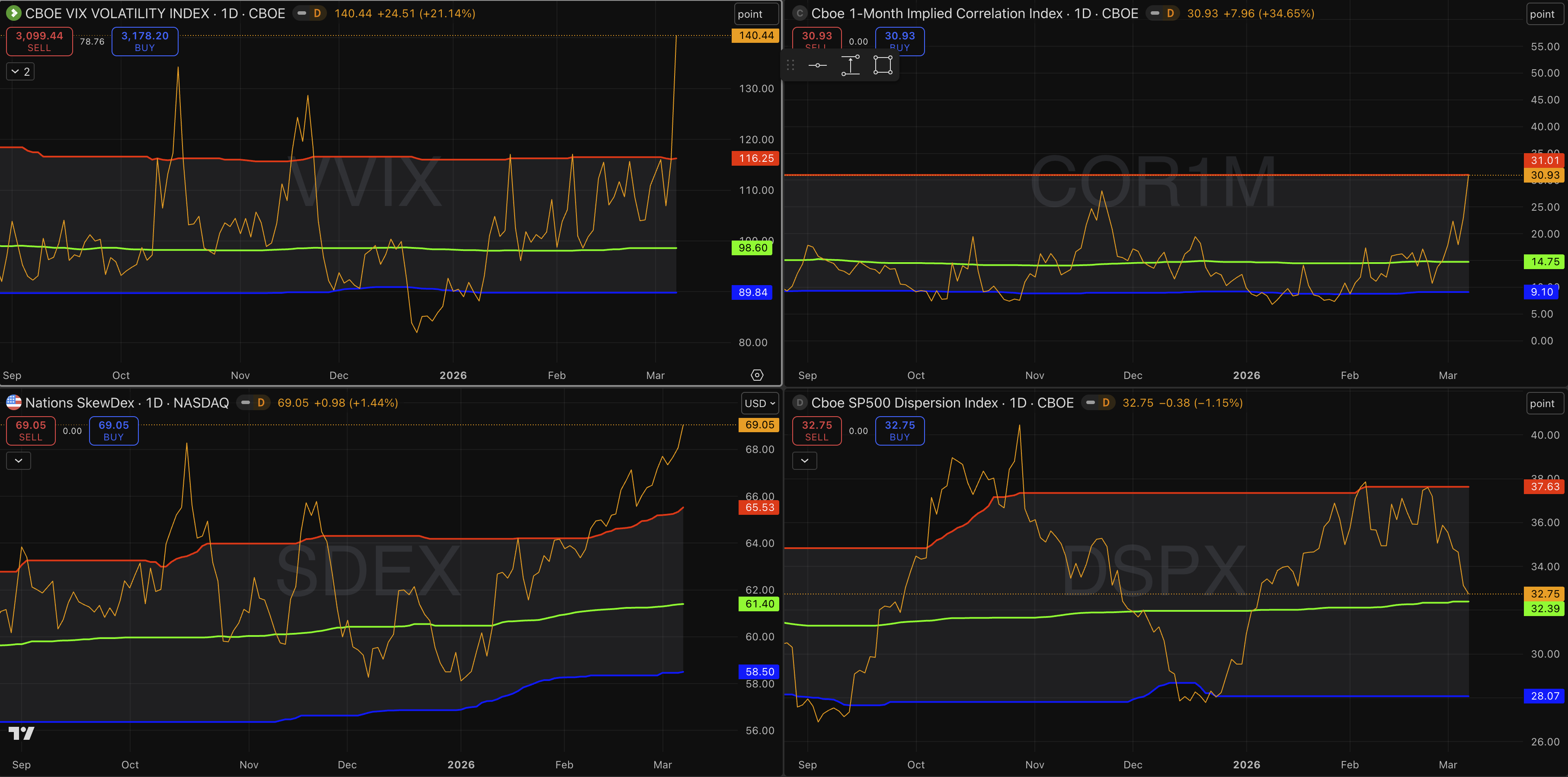This screenshot has width=1568, height=777.
Task: Open the USD currency dropdown on SkewDex chart
Action: point(760,403)
